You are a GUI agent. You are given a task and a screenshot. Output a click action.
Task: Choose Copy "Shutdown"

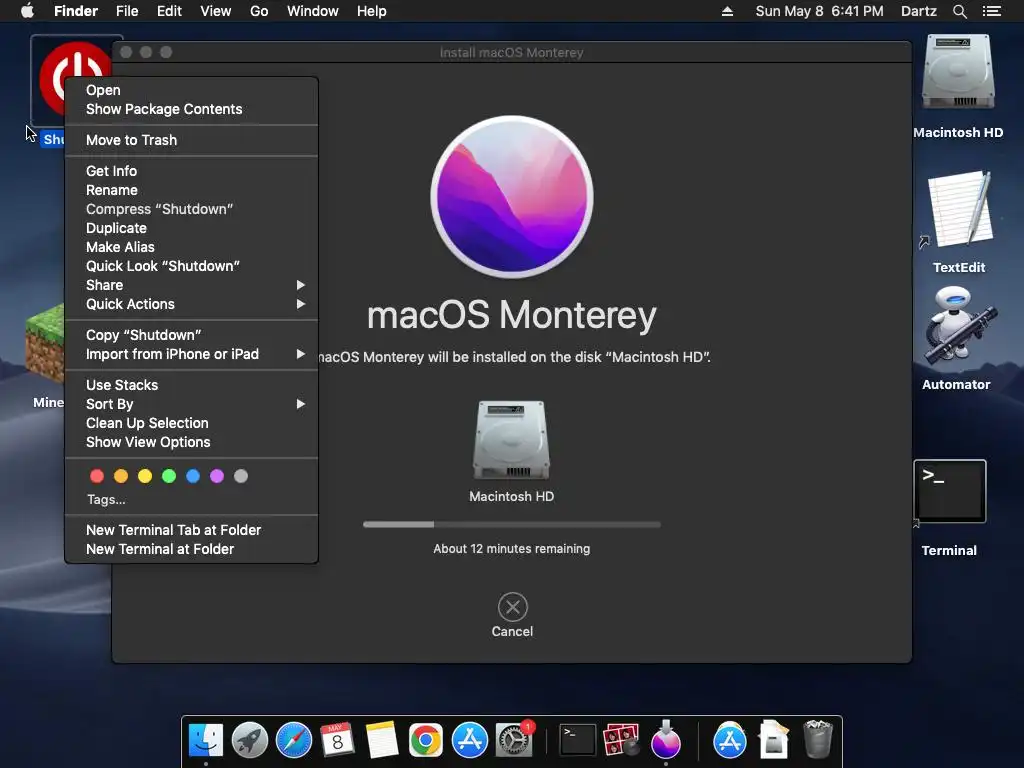pos(191,335)
